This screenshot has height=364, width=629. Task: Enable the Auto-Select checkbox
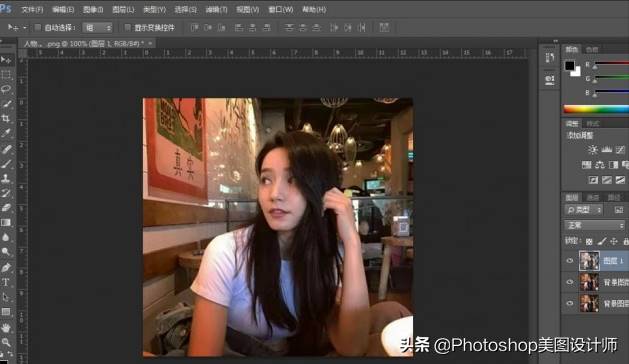(x=38, y=27)
